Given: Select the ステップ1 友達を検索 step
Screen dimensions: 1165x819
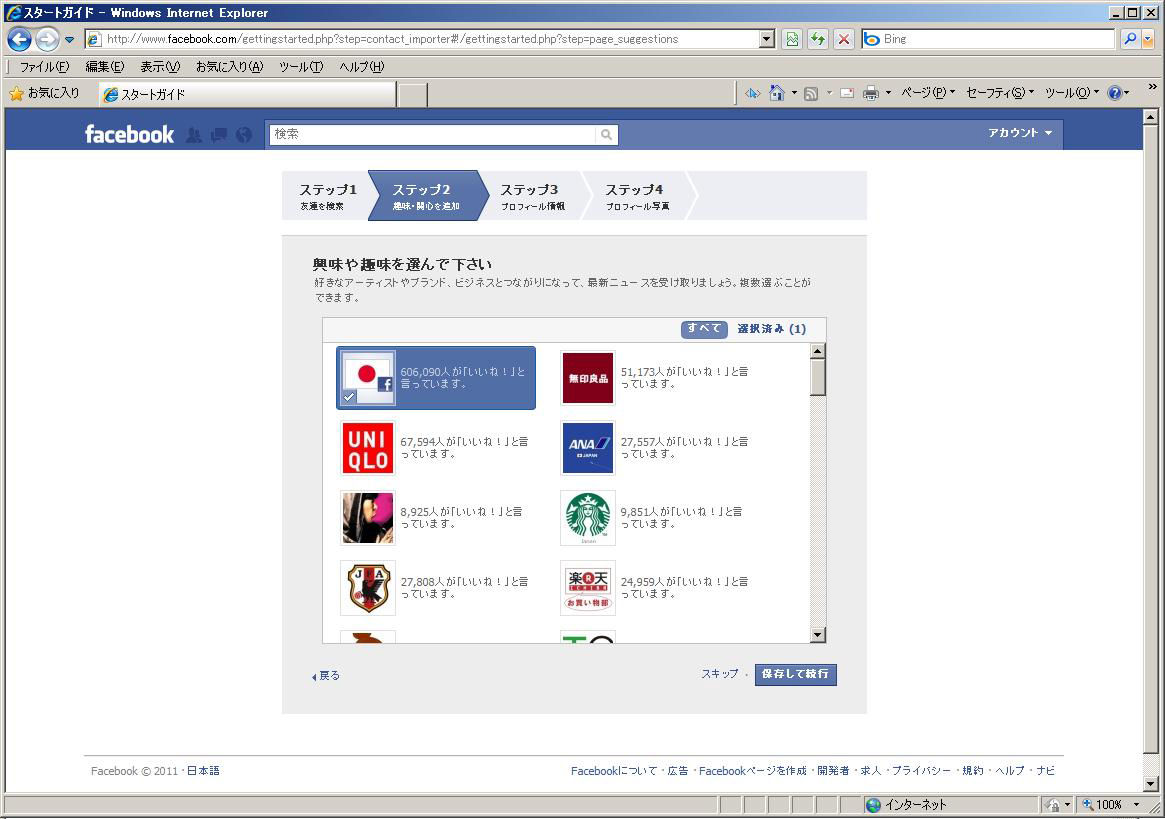Looking at the screenshot, I should (328, 196).
